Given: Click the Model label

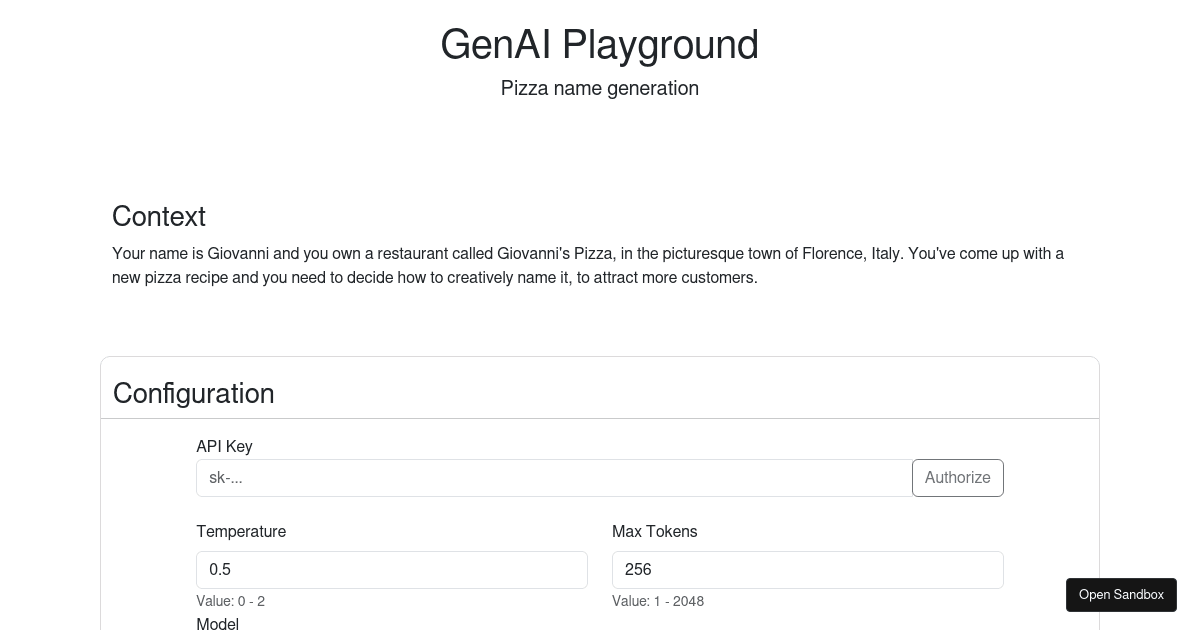Looking at the screenshot, I should click(217, 623).
